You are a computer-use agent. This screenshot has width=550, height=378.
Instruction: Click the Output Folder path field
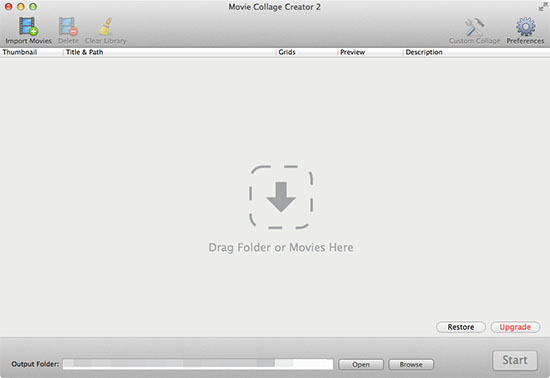(198, 364)
